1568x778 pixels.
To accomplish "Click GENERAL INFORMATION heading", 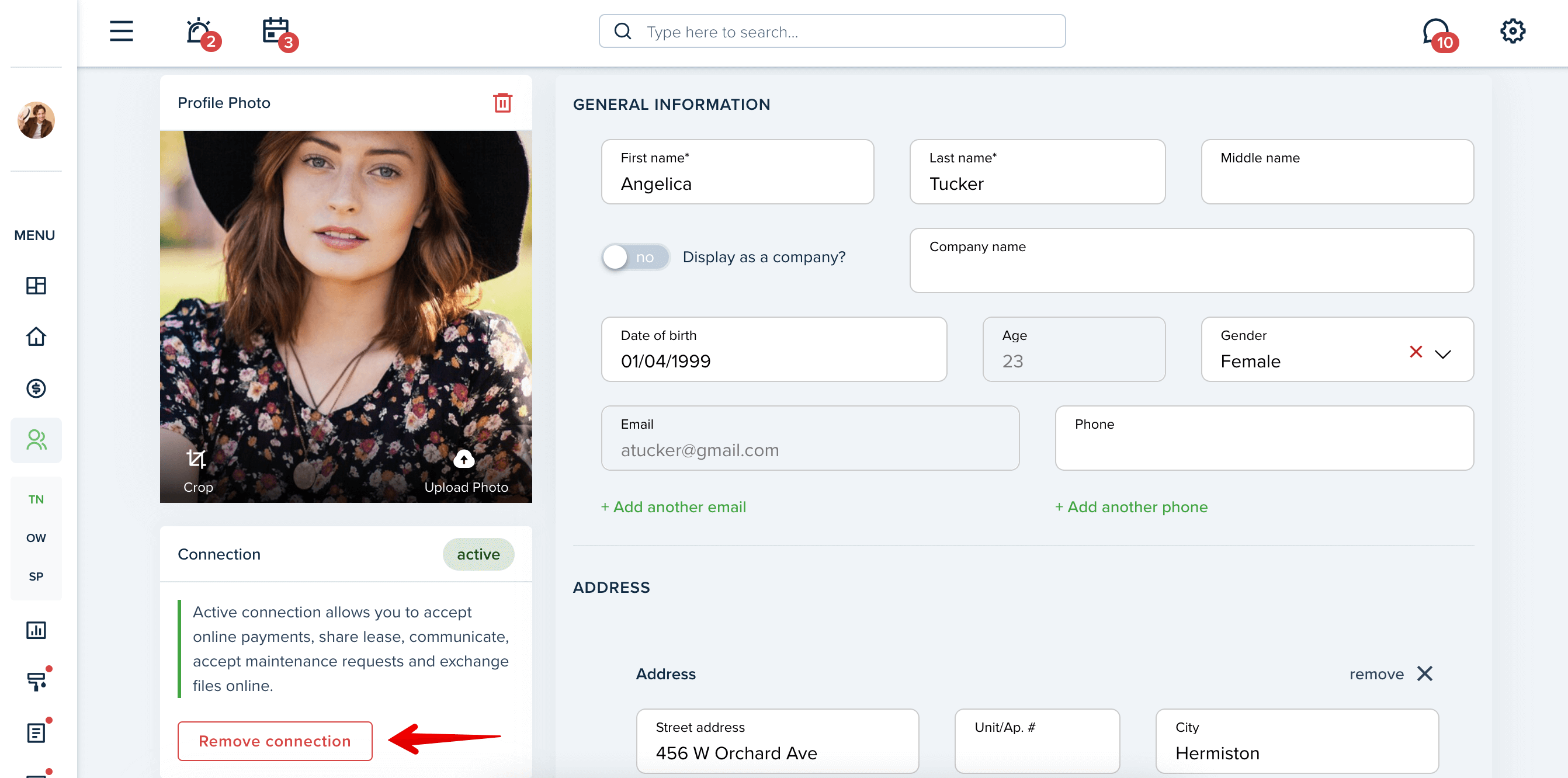I will [x=671, y=105].
